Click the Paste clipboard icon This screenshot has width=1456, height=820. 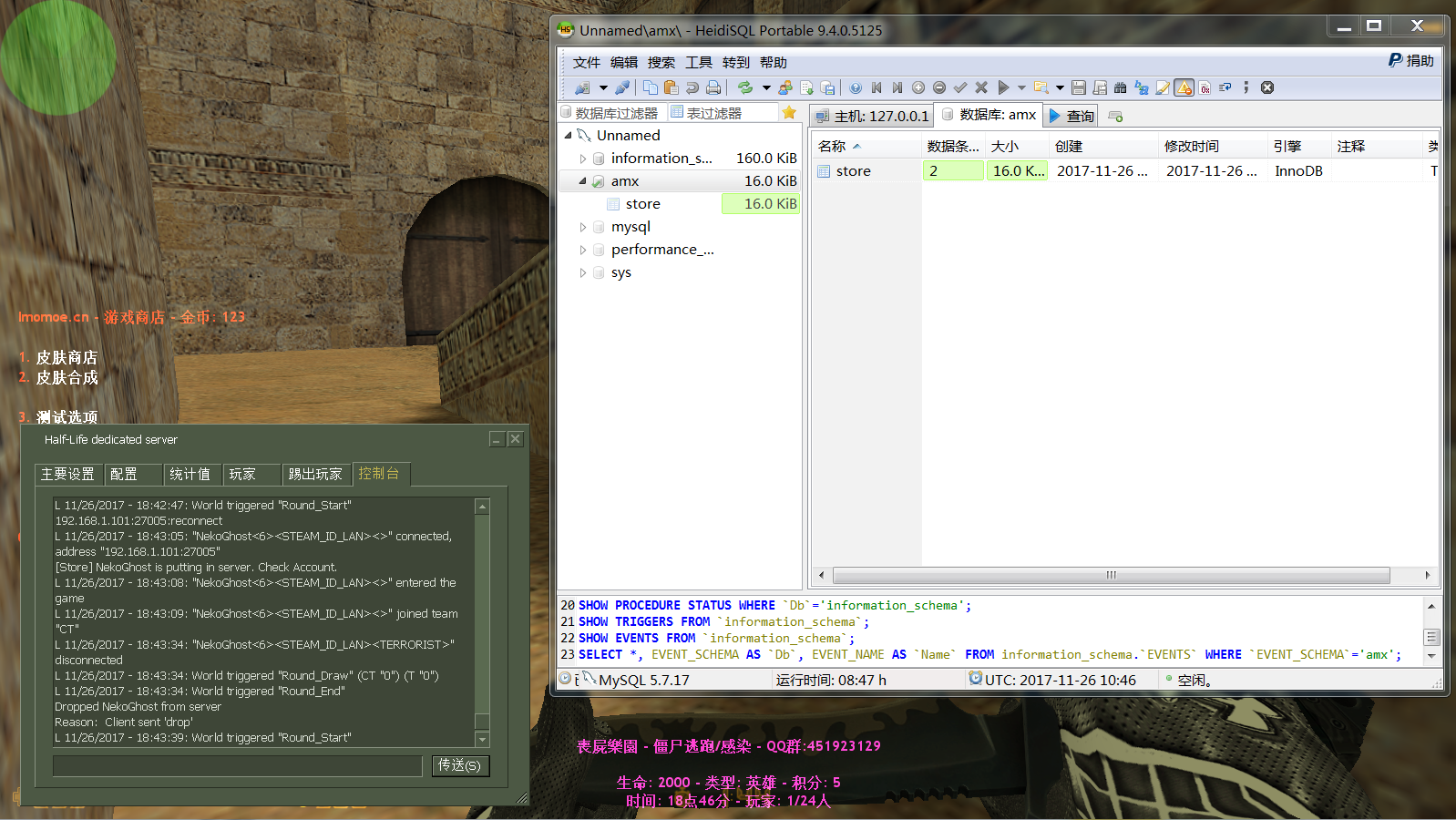point(672,87)
